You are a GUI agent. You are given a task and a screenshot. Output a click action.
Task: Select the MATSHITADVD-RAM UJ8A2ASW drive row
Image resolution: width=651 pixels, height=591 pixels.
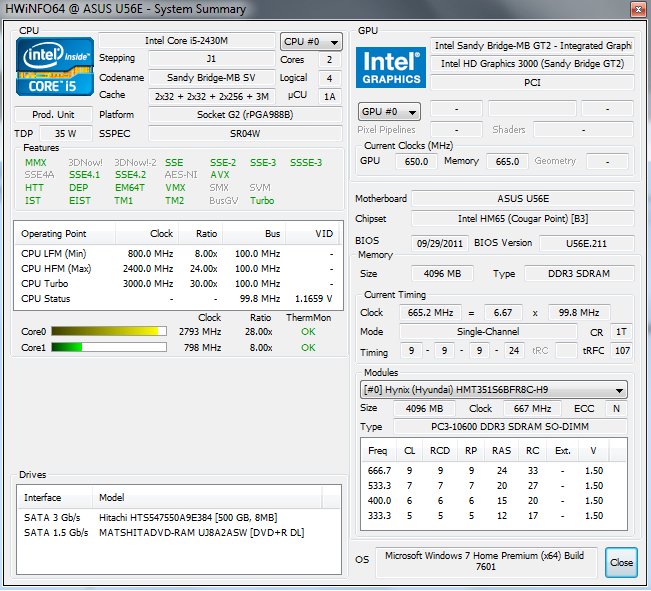coord(179,533)
